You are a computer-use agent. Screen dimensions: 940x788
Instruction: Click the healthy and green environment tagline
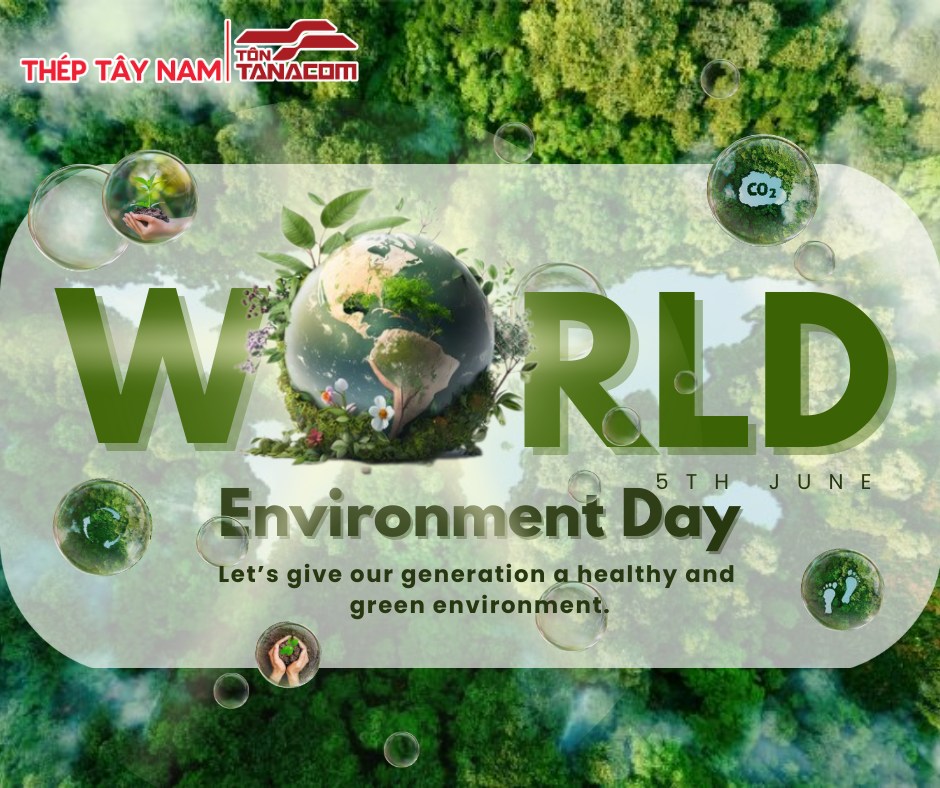pyautogui.click(x=476, y=590)
